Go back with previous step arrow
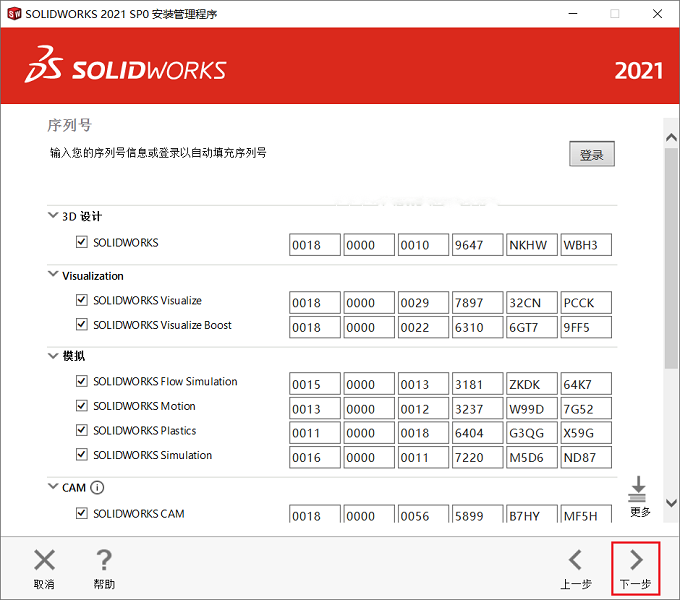 point(575,560)
